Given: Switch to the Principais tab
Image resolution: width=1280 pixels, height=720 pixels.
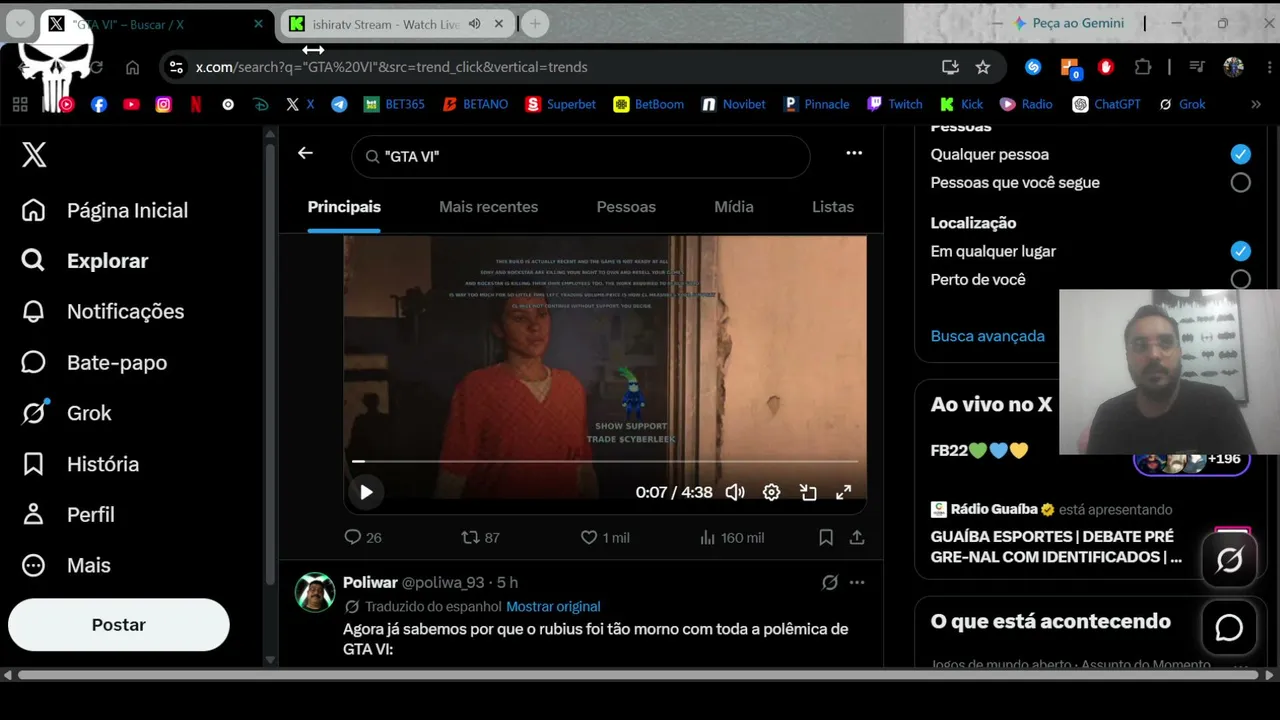Looking at the screenshot, I should tap(344, 207).
